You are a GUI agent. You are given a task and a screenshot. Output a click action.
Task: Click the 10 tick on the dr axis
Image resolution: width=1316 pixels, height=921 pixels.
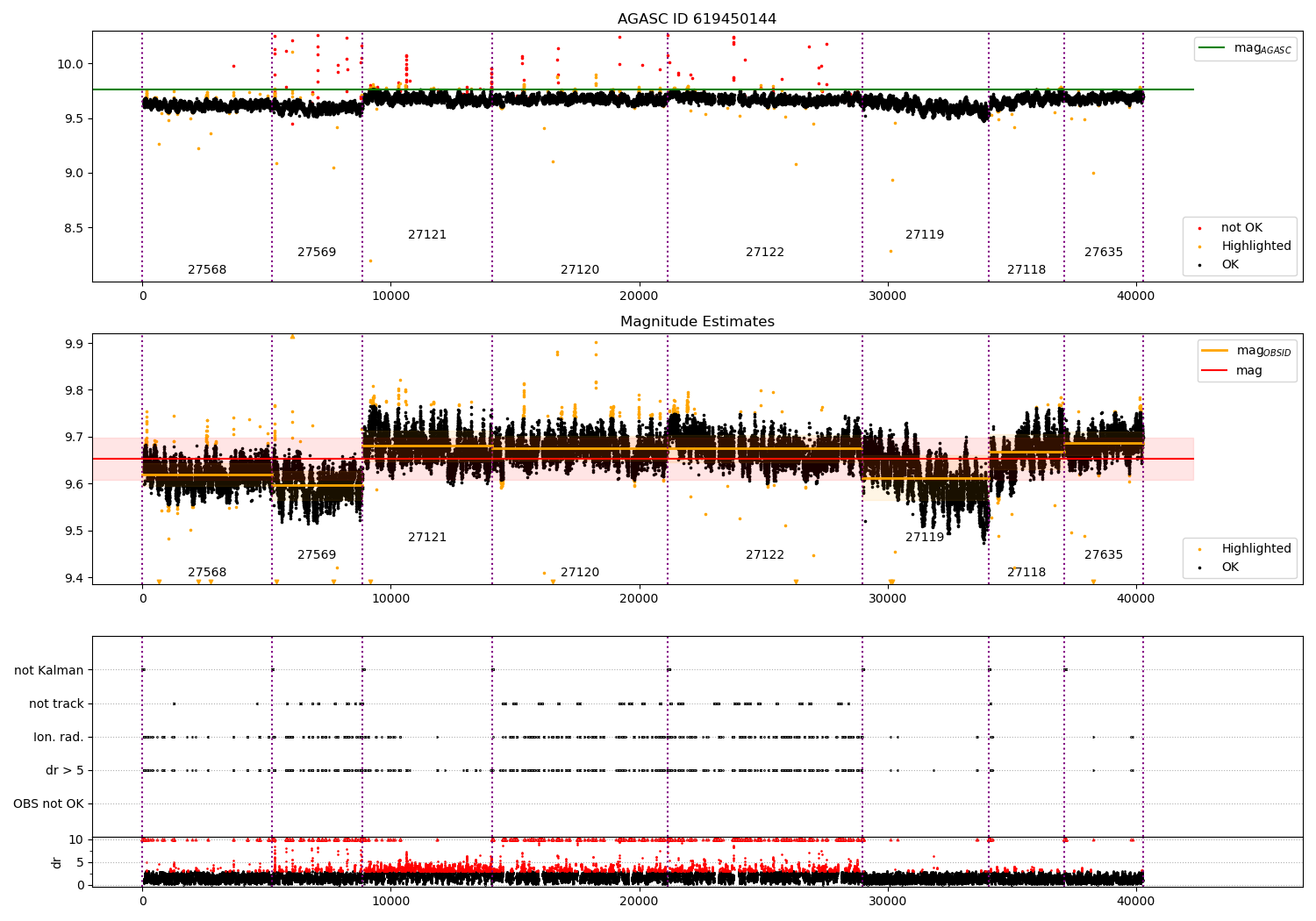(x=76, y=839)
